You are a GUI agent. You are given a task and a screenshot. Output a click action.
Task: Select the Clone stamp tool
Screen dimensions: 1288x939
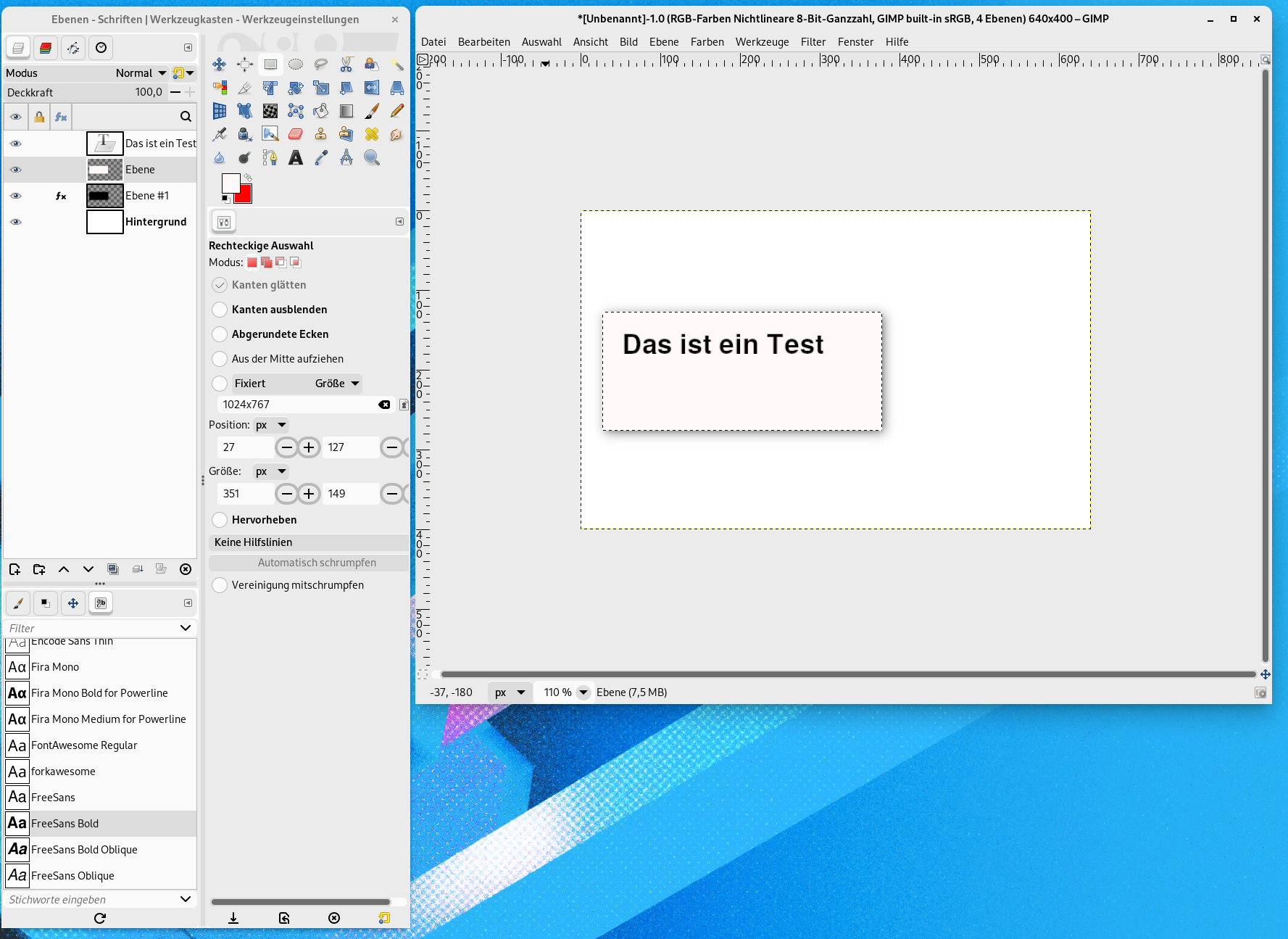tap(321, 134)
